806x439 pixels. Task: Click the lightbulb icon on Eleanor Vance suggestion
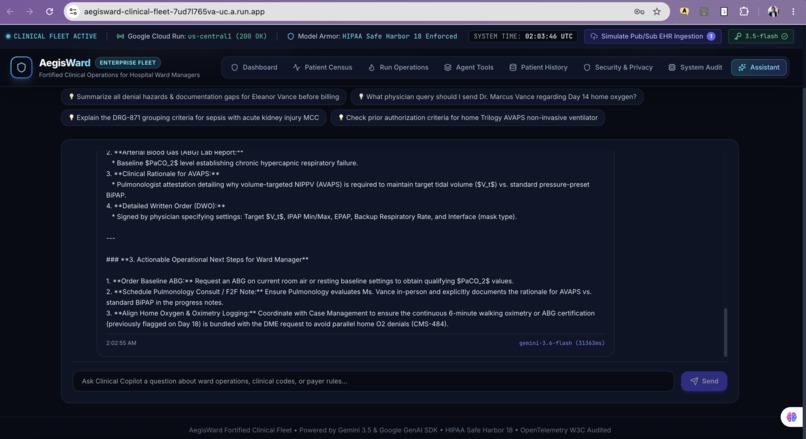click(71, 97)
